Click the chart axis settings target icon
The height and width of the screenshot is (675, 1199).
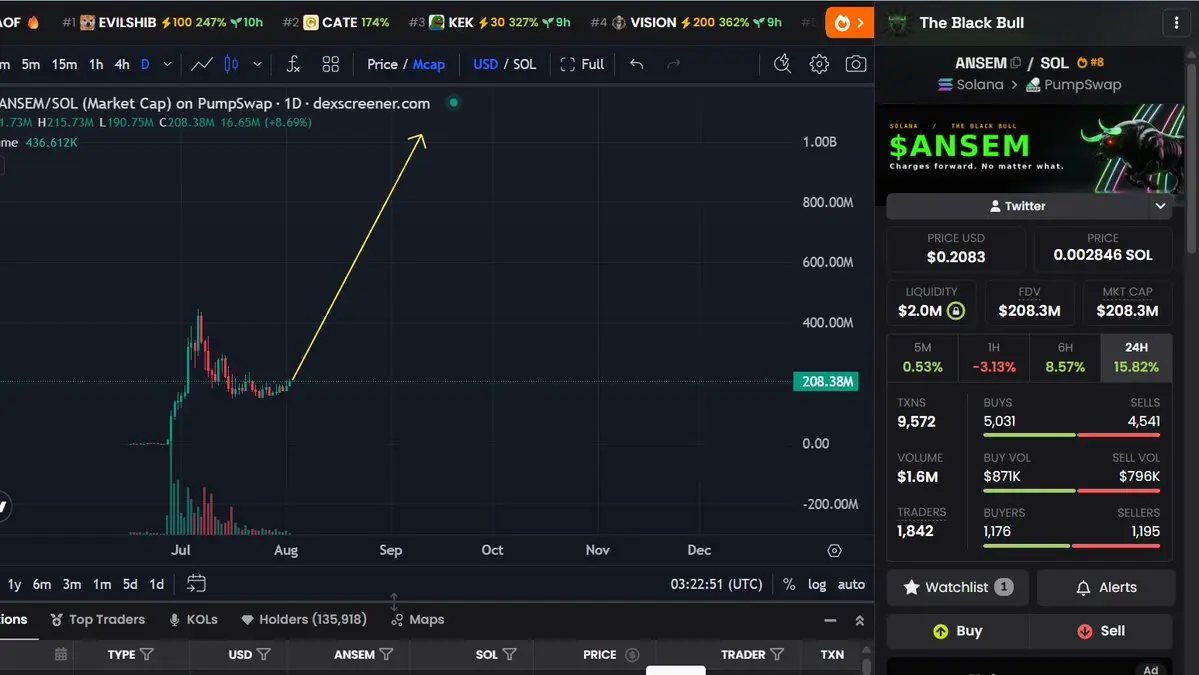click(x=834, y=550)
